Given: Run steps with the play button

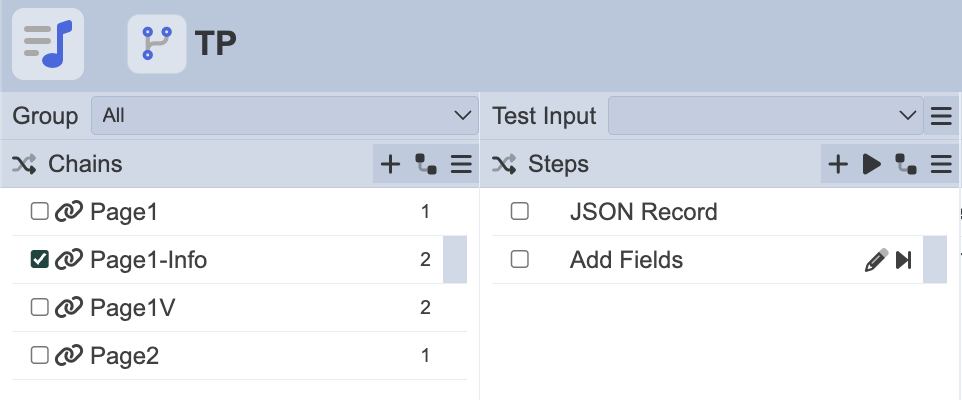Looking at the screenshot, I should click(872, 164).
